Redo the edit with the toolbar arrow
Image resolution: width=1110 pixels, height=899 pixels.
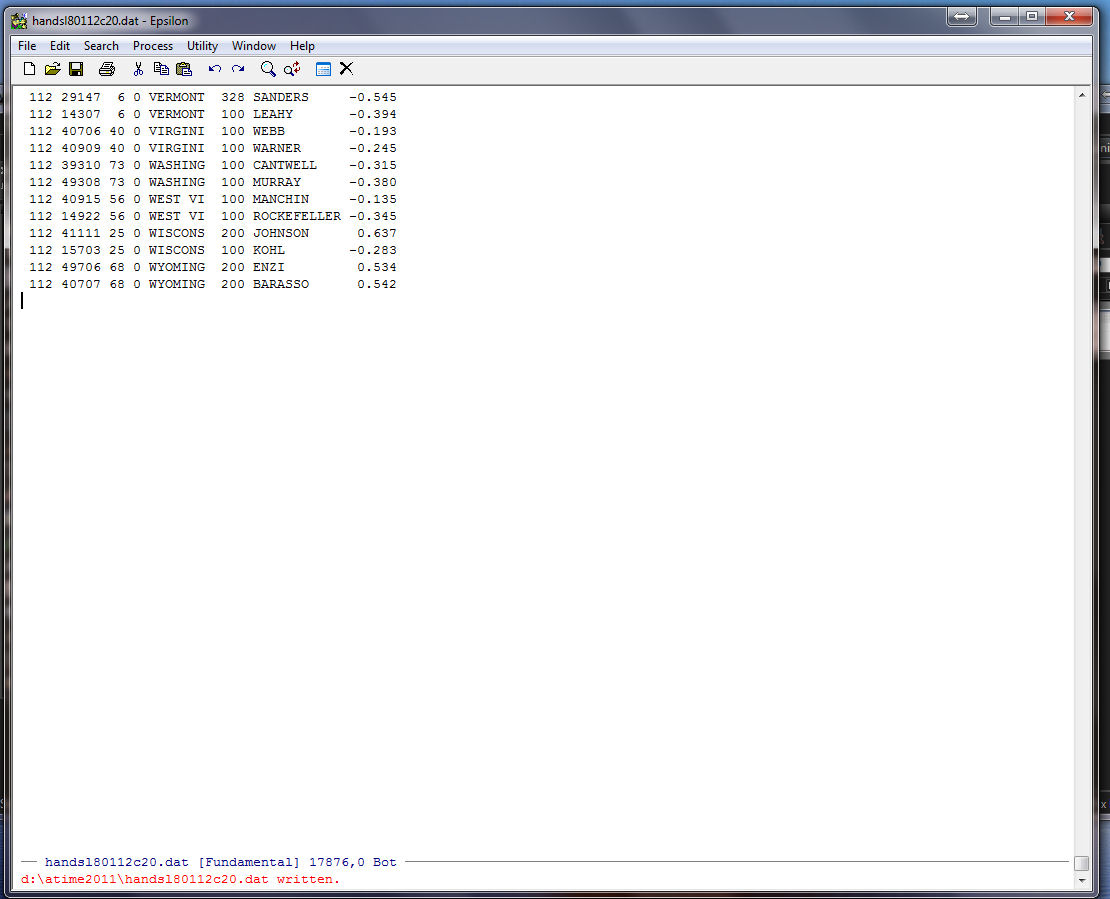click(x=238, y=69)
